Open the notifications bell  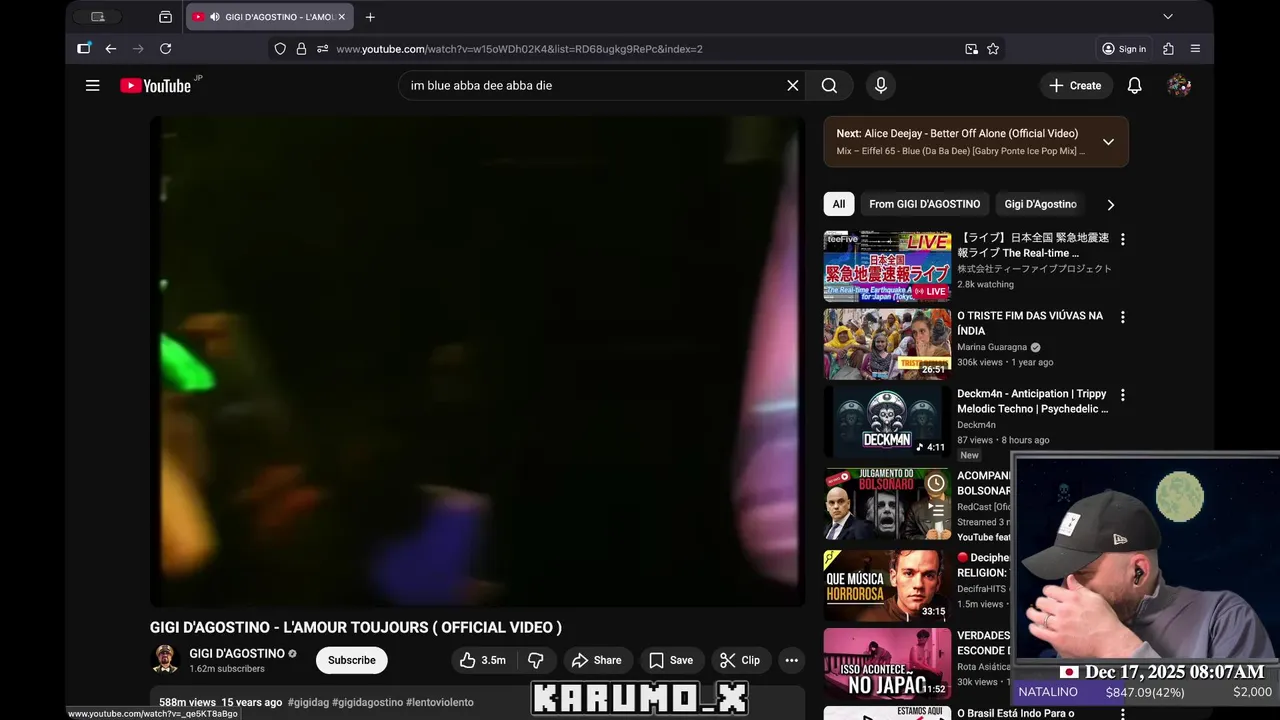1135,86
